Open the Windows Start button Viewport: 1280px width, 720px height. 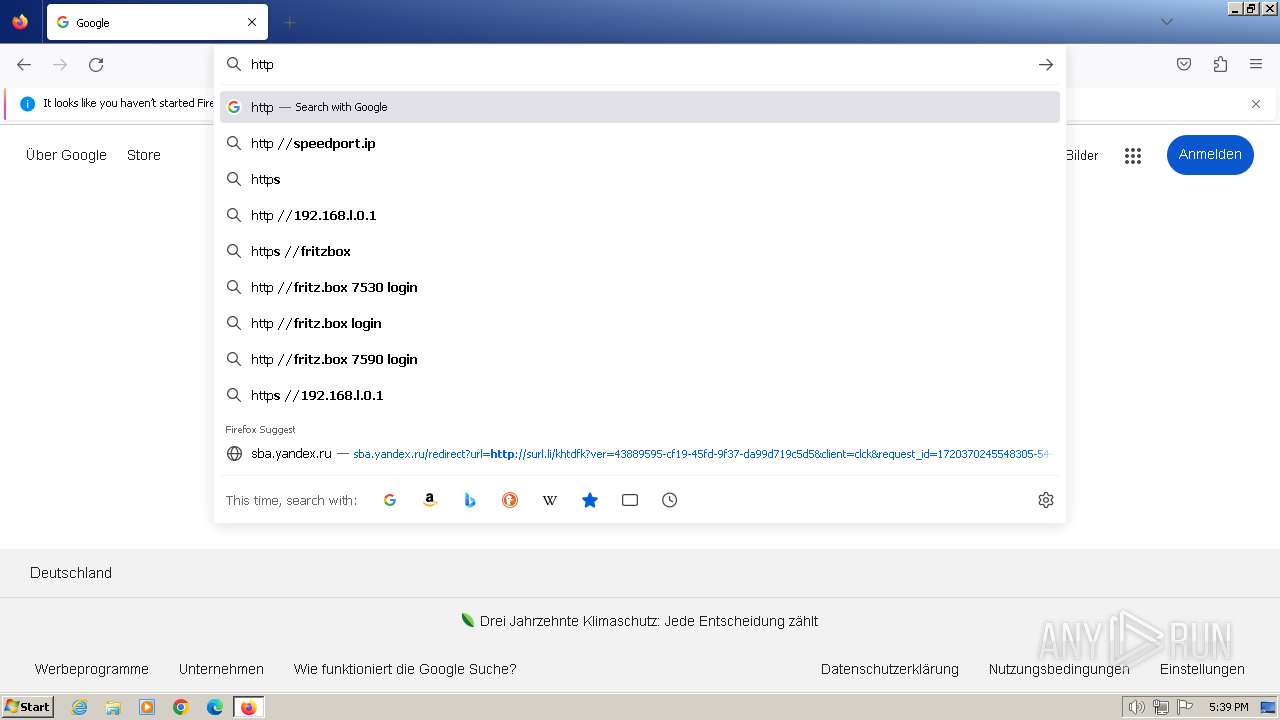pyautogui.click(x=27, y=707)
